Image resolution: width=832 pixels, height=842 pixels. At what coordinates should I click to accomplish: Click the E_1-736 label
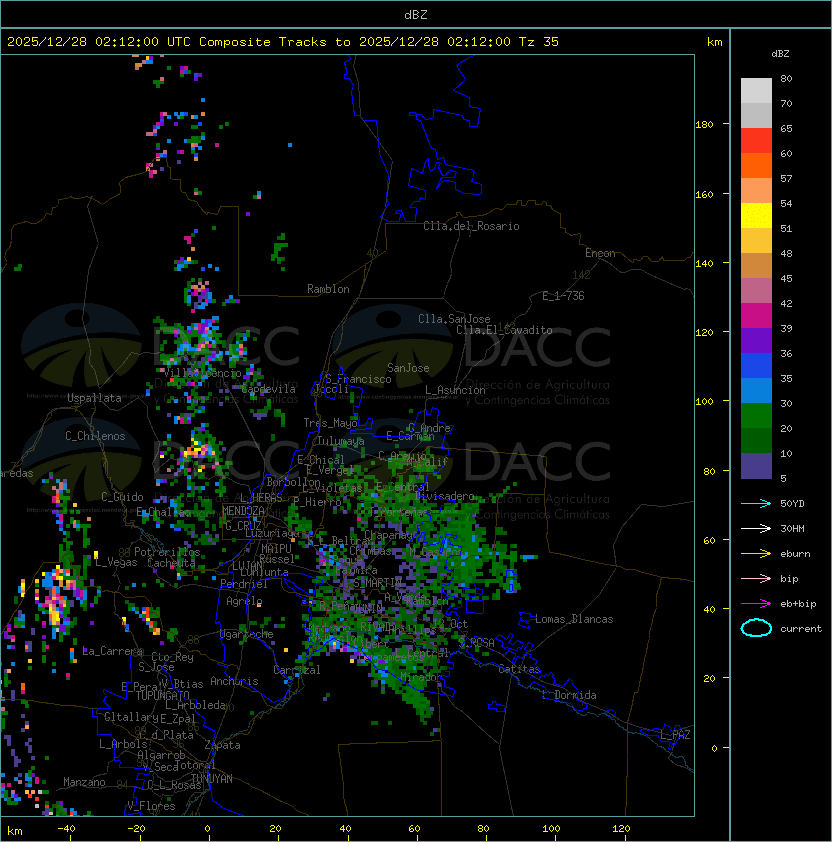pyautogui.click(x=563, y=296)
